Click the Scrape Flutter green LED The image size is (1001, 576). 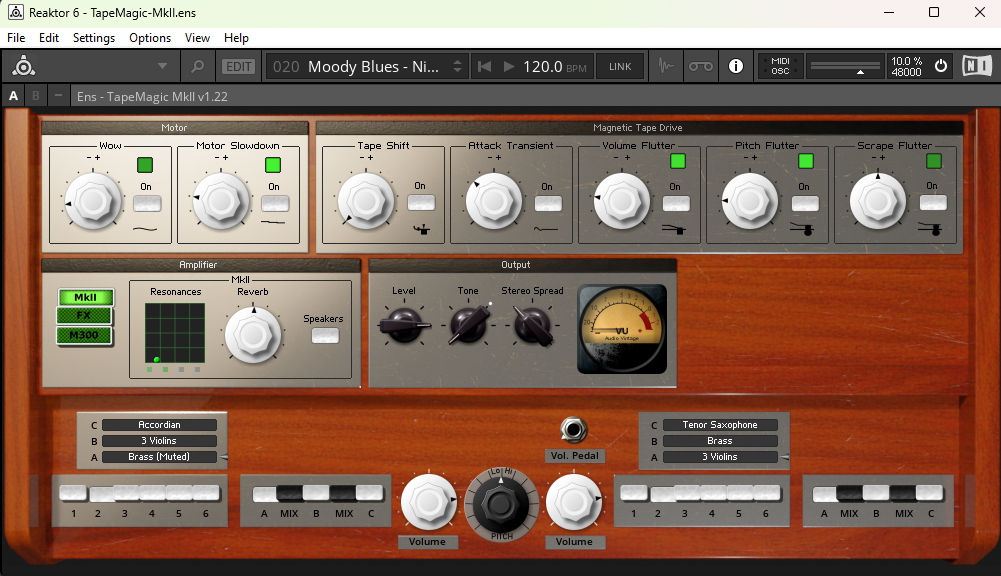(x=934, y=162)
